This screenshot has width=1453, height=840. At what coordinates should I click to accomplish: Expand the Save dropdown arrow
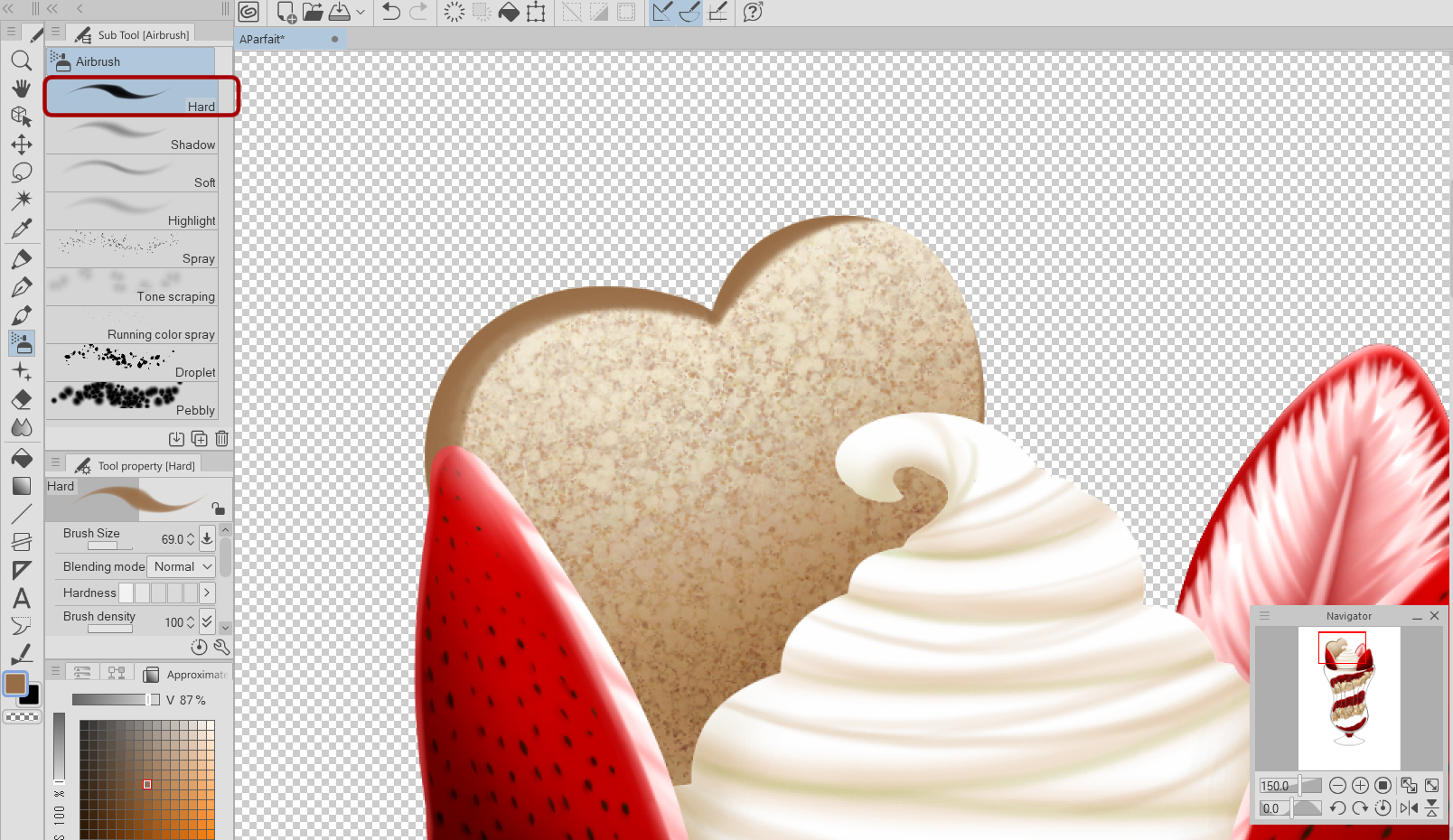click(x=361, y=13)
